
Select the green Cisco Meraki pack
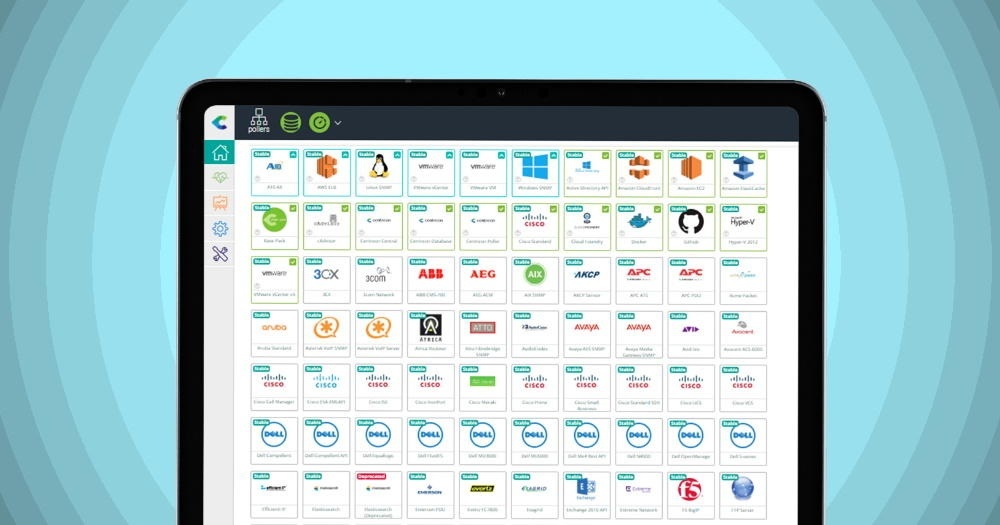[x=483, y=387]
